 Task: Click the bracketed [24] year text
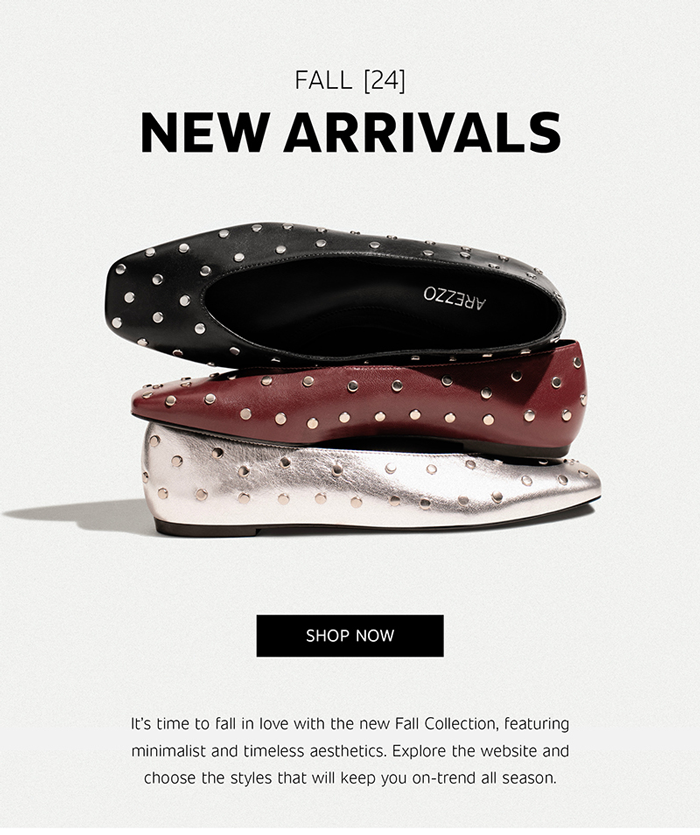(384, 80)
